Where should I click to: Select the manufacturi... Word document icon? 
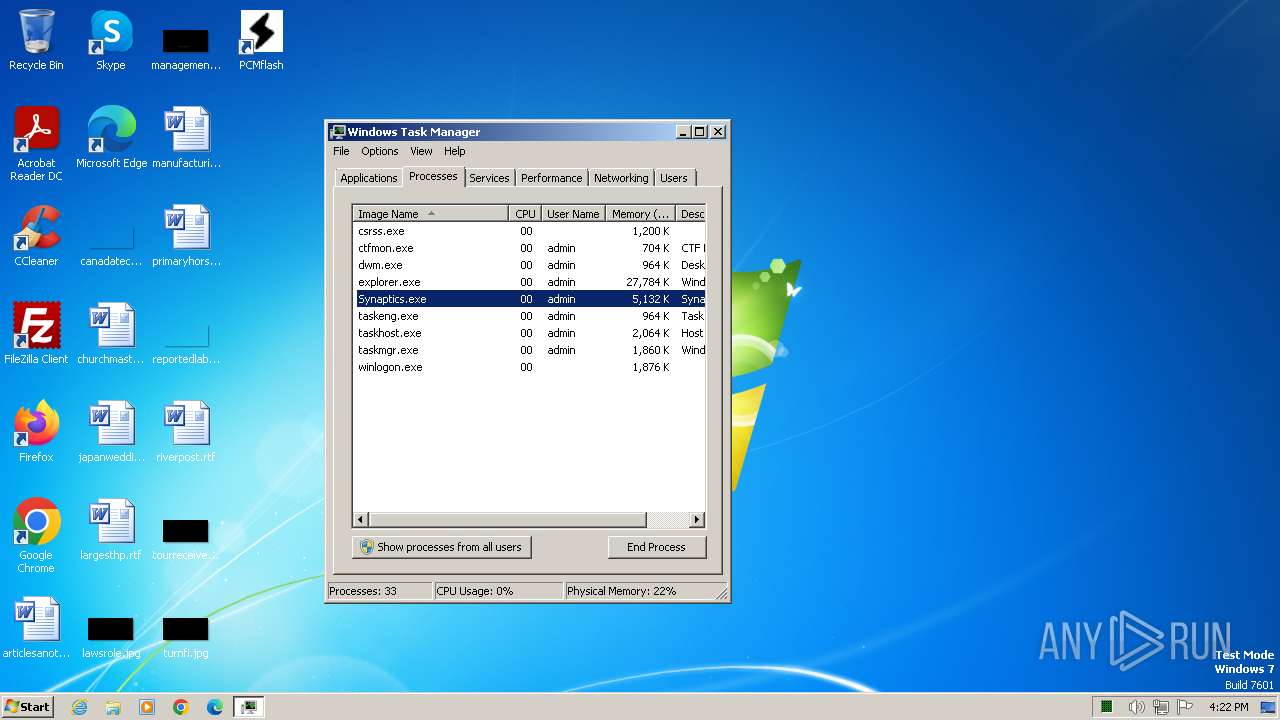point(186,138)
